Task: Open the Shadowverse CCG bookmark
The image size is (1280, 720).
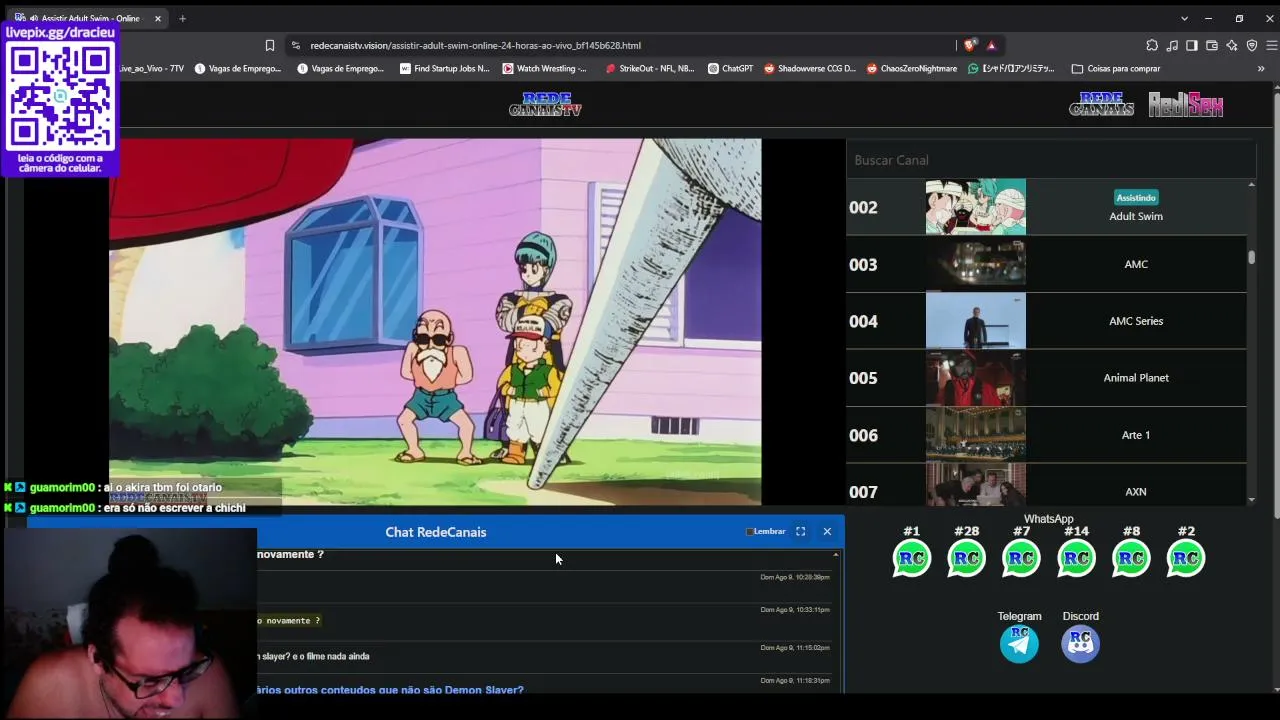Action: (810, 69)
